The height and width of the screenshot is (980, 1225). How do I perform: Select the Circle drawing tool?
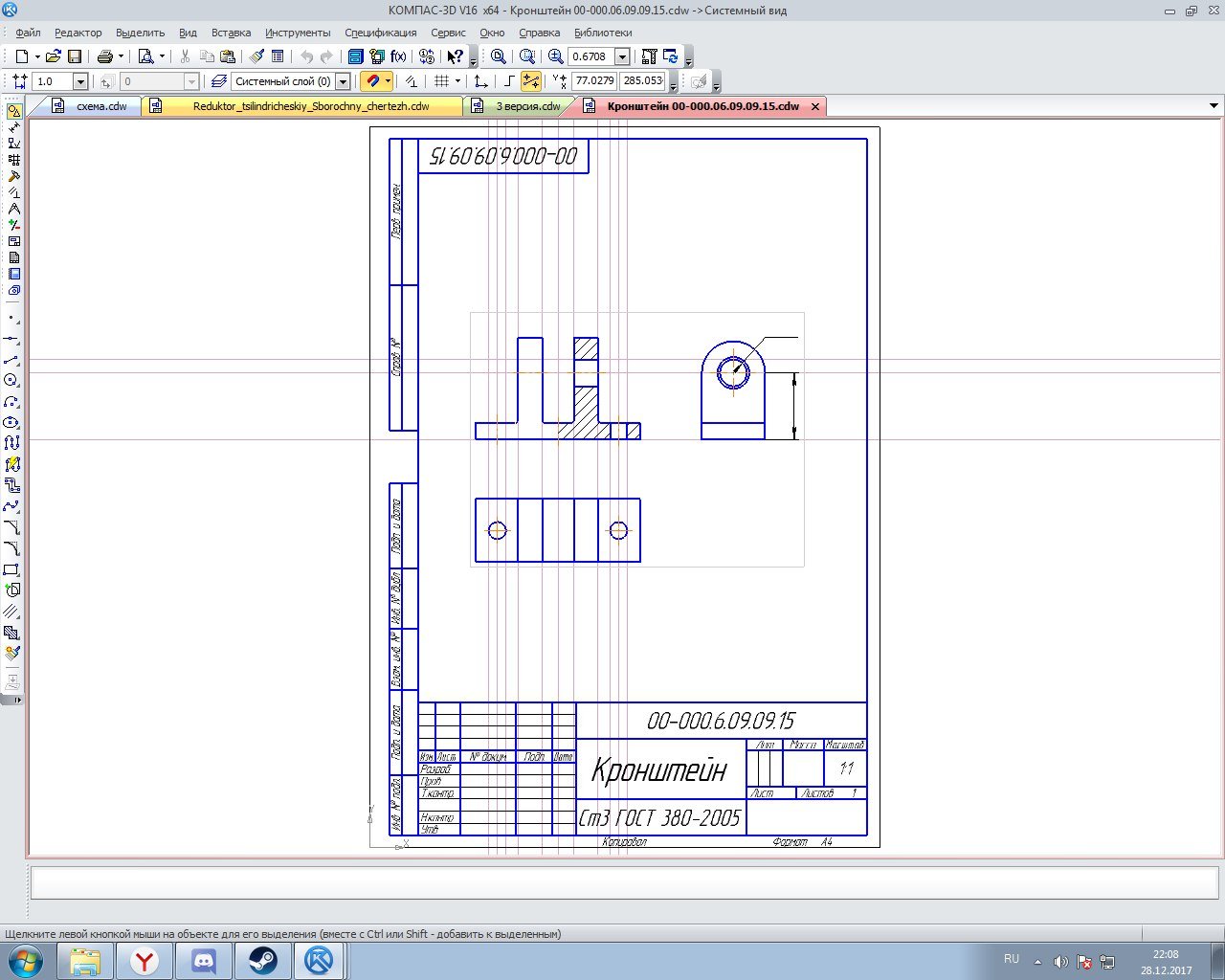click(x=11, y=381)
